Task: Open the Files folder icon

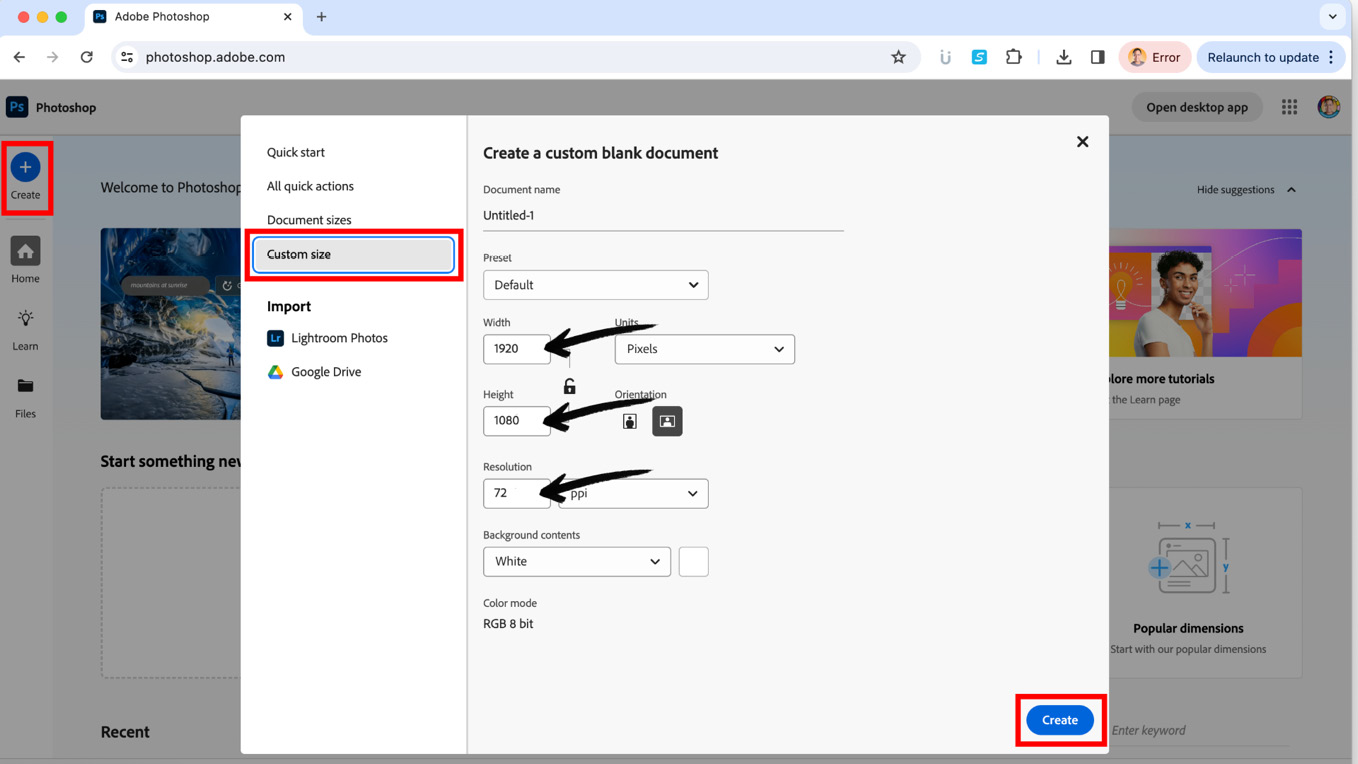Action: point(25,386)
